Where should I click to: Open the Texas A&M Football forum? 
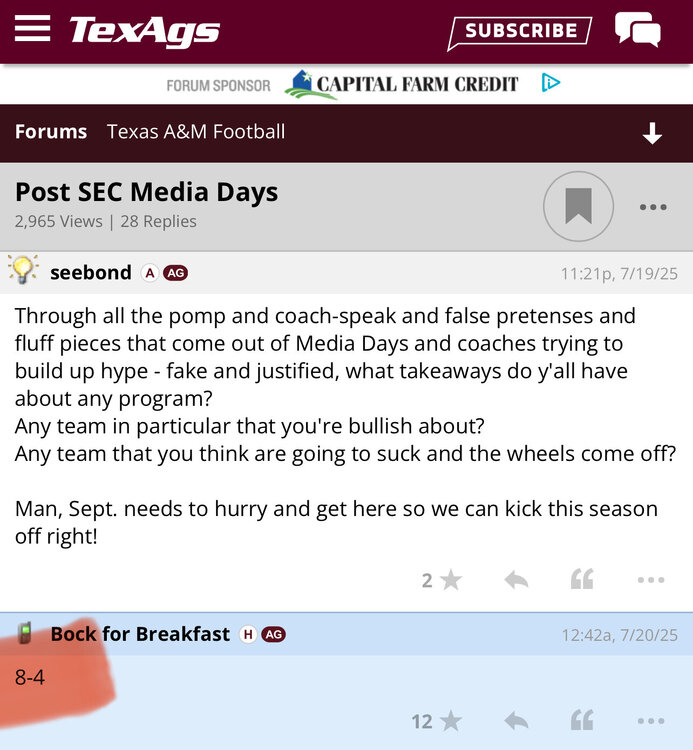(196, 132)
